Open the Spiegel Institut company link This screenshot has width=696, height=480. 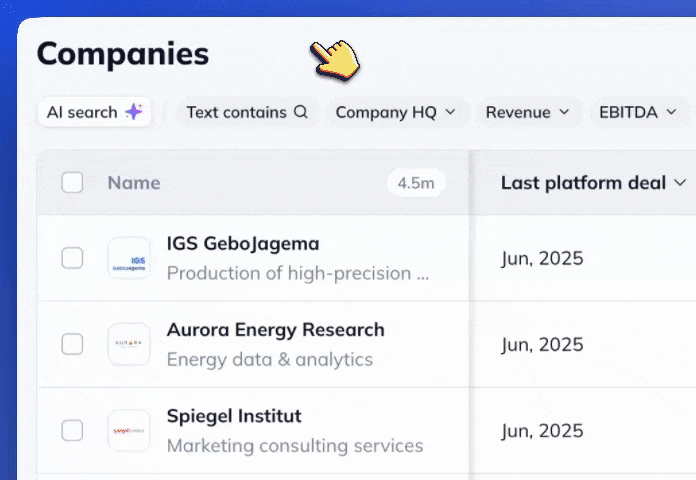click(234, 416)
